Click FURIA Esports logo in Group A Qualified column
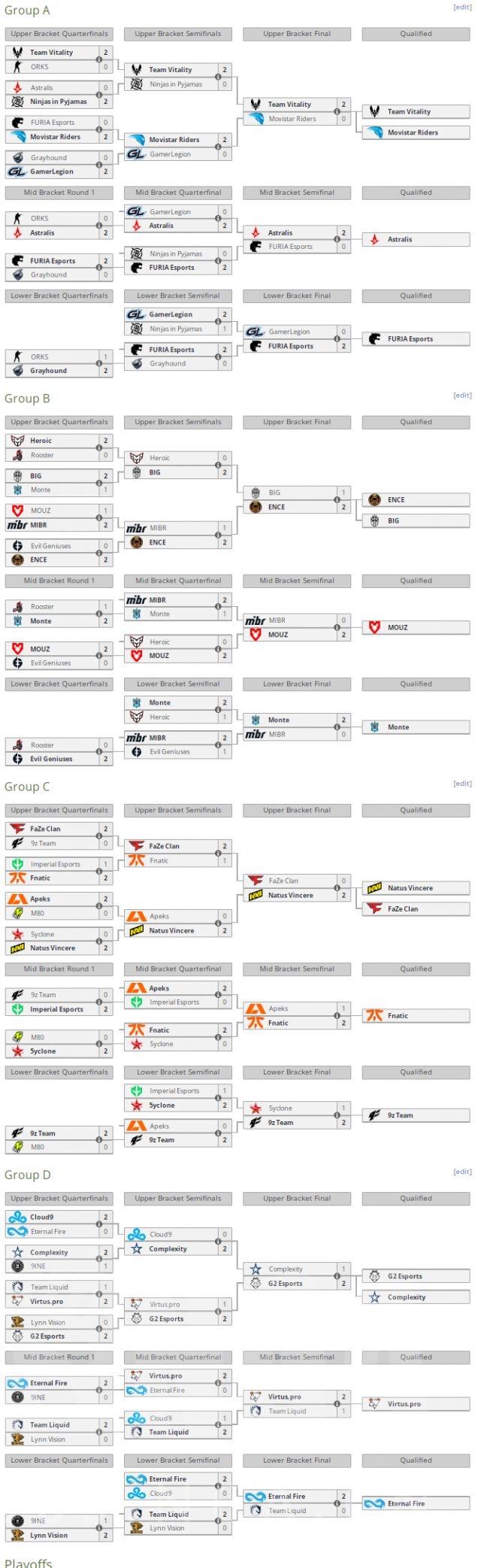Image resolution: width=481 pixels, height=1568 pixels. [374, 339]
